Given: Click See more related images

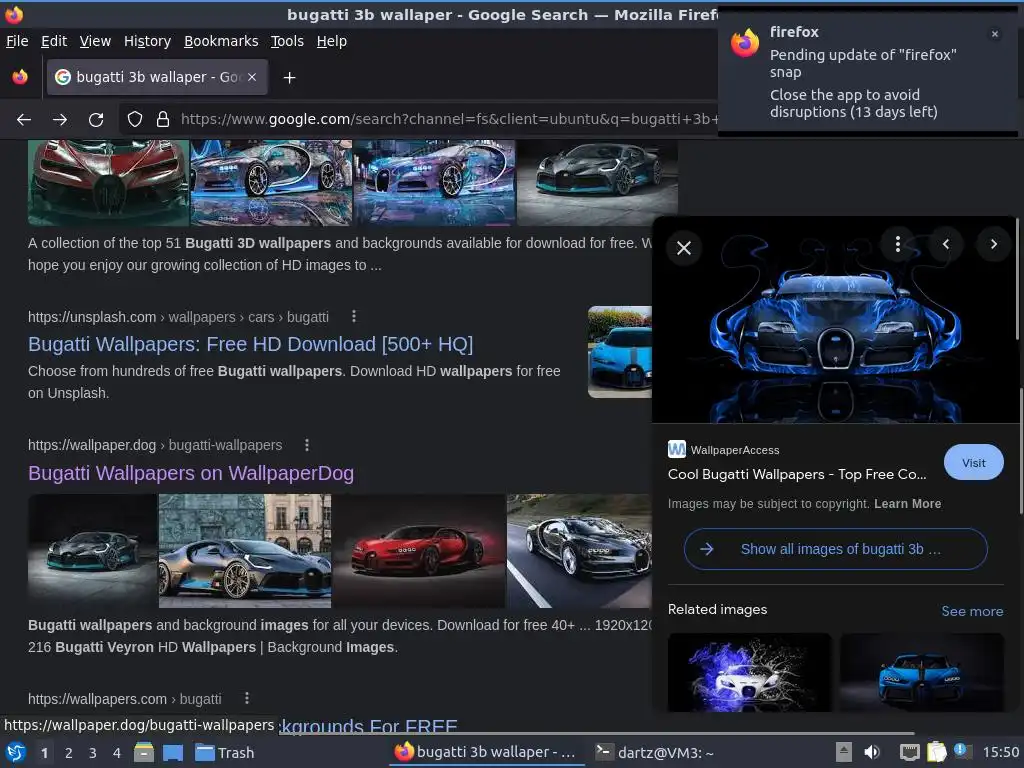Looking at the screenshot, I should coord(972,611).
